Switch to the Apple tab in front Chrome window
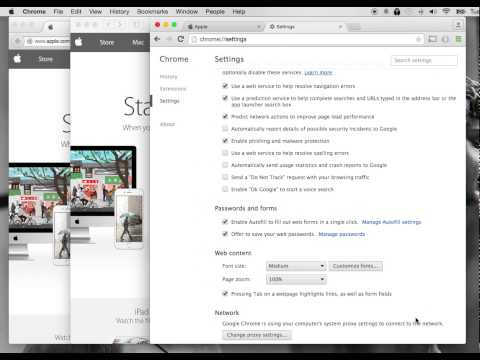Screen dimensions: 480x360 pyautogui.click(x=223, y=27)
